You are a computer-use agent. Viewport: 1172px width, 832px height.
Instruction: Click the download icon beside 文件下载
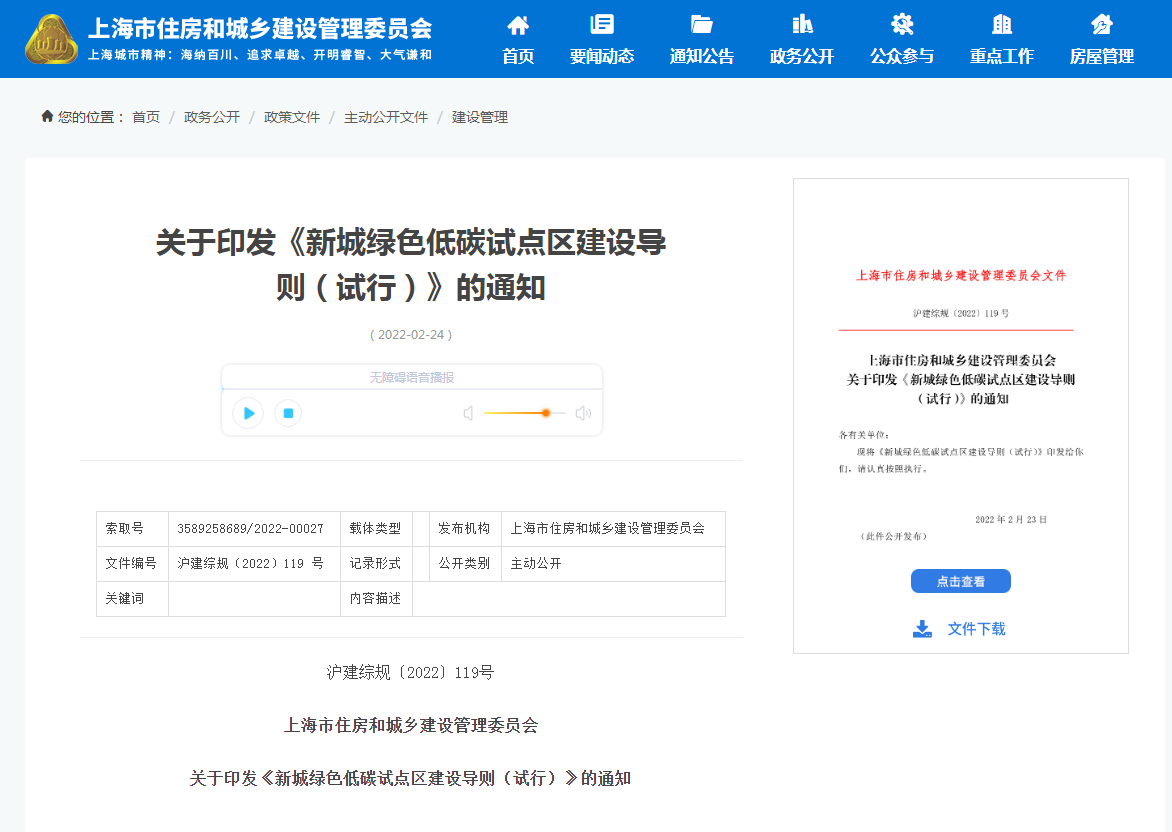click(x=921, y=628)
